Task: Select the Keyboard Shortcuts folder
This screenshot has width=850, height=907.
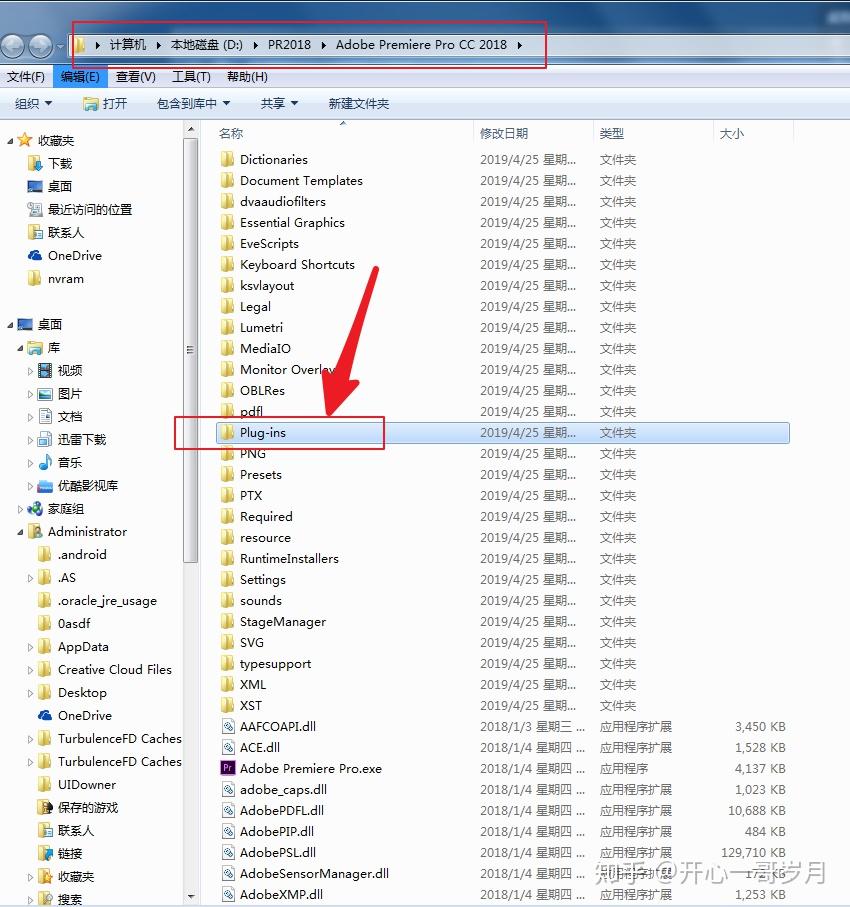Action: [x=297, y=264]
